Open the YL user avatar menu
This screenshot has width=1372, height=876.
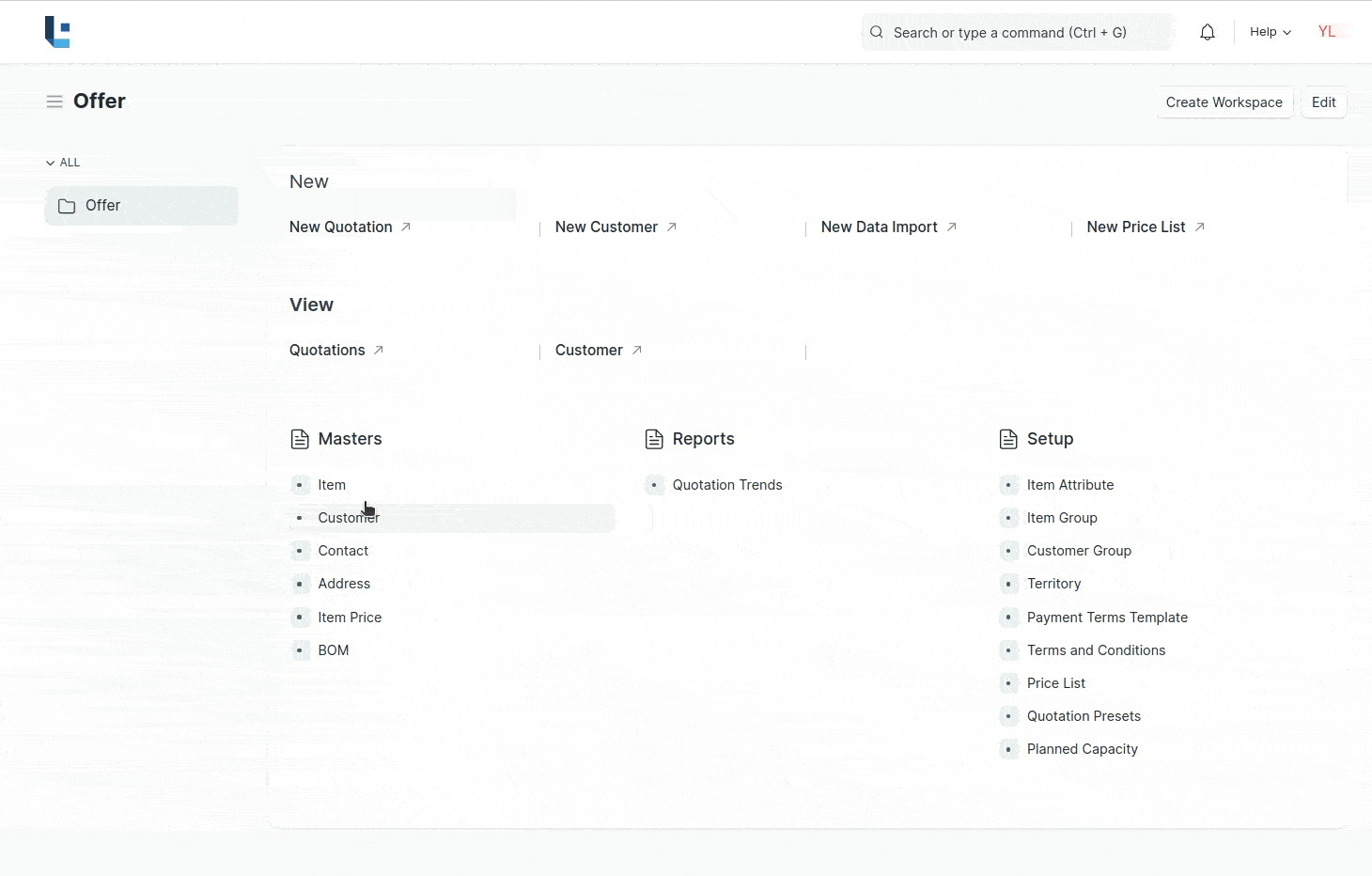pos(1327,32)
